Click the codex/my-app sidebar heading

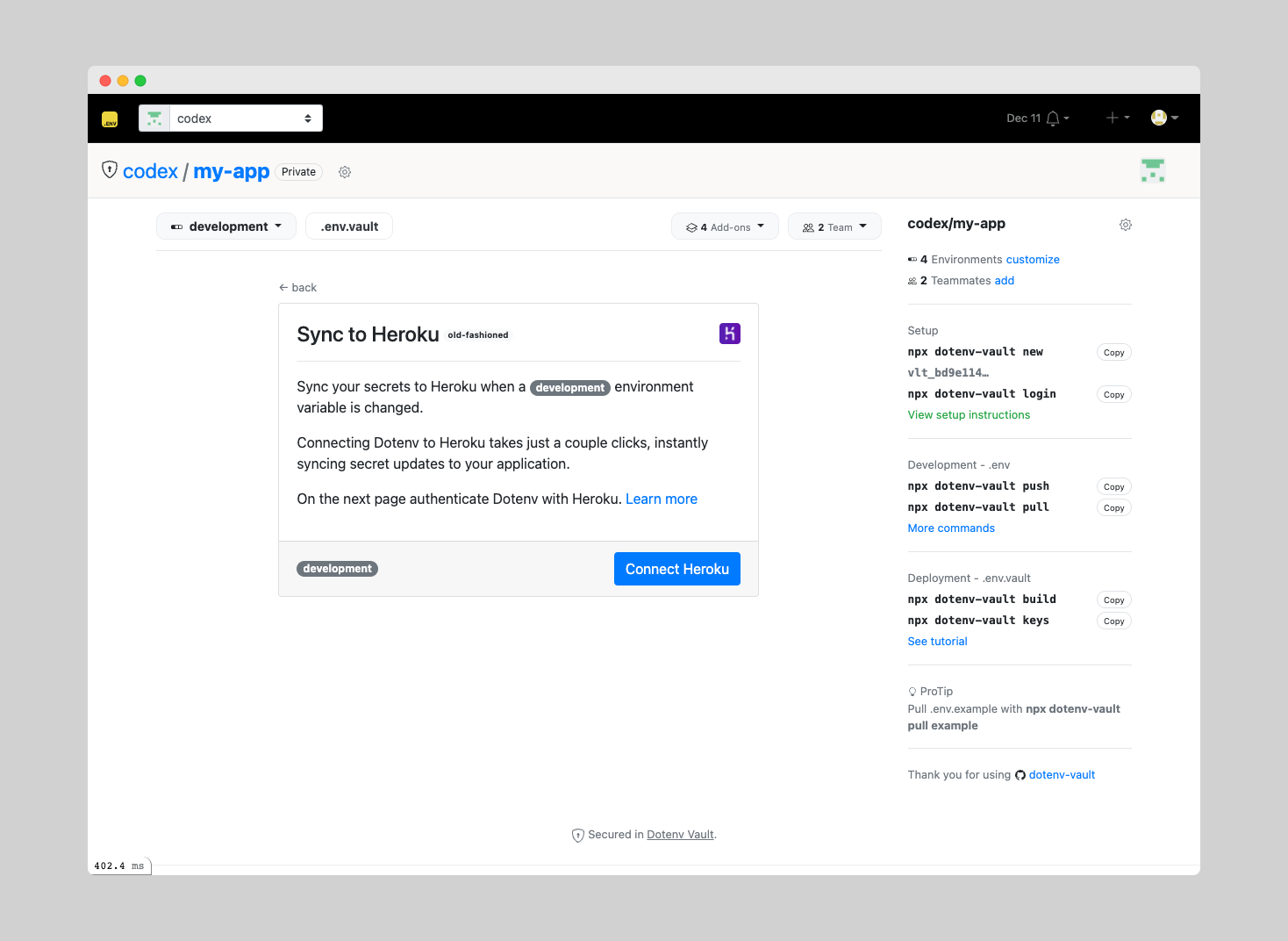[x=956, y=224]
